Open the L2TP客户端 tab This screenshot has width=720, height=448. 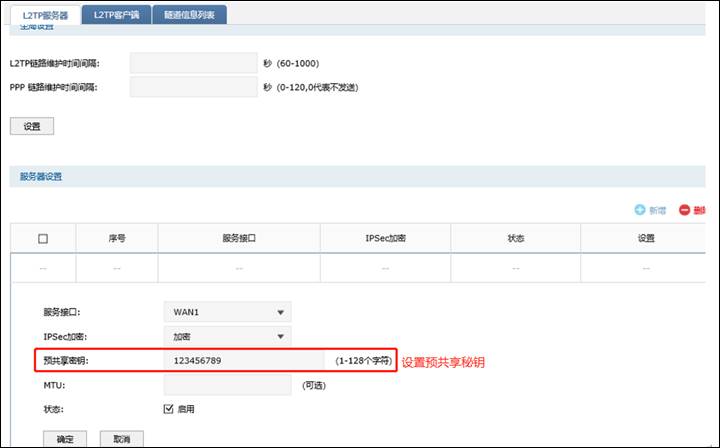coord(116,14)
